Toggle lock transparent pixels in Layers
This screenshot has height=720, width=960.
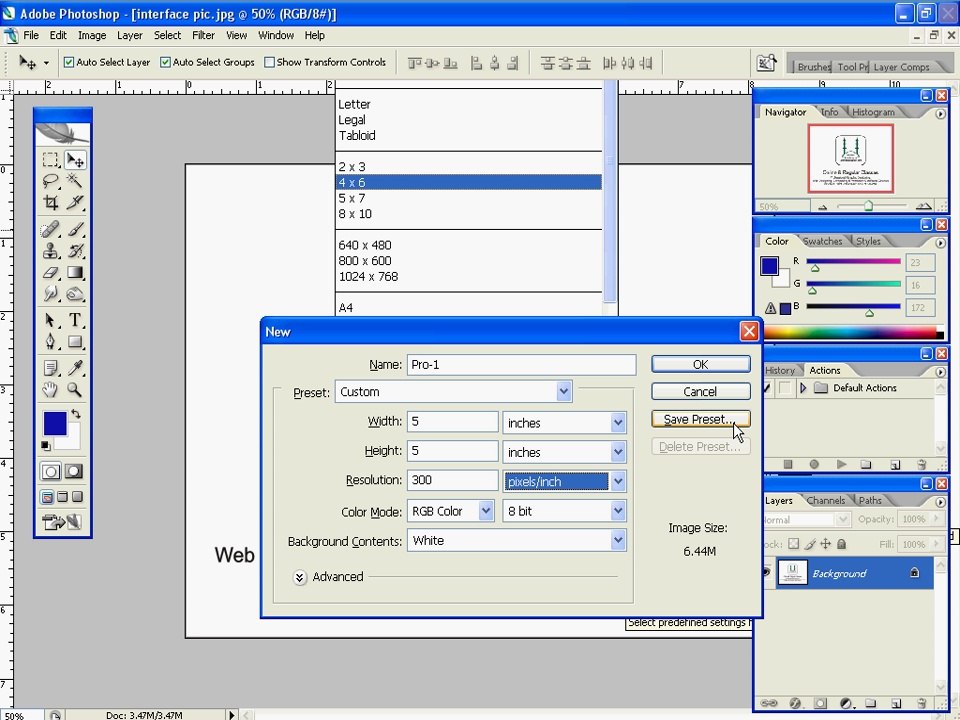click(793, 544)
